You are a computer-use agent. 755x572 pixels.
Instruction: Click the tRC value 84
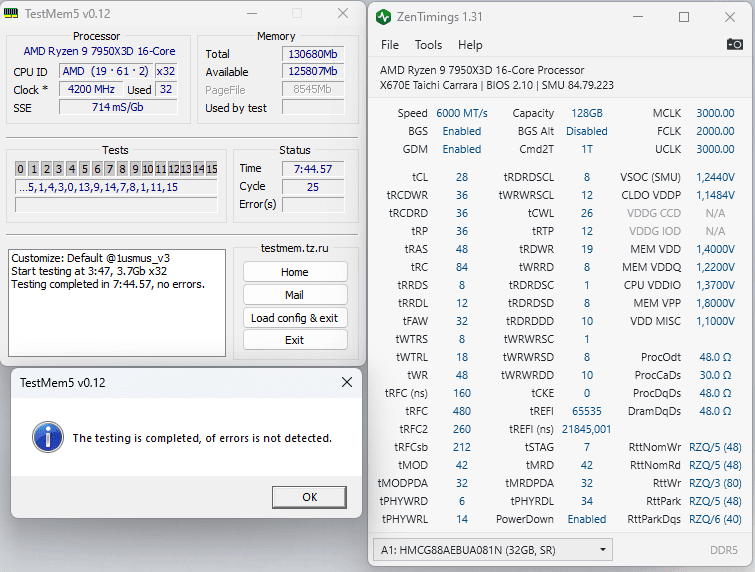462,267
